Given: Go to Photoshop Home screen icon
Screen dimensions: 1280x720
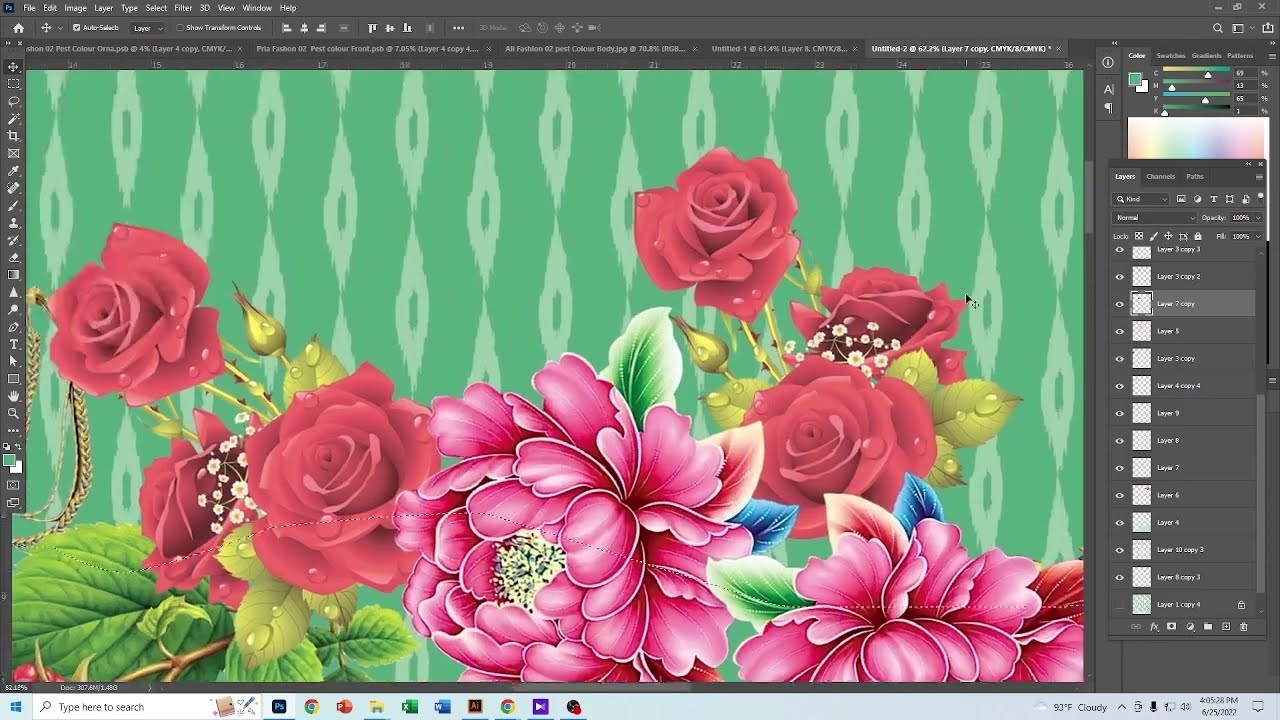Looking at the screenshot, I should point(18,28).
